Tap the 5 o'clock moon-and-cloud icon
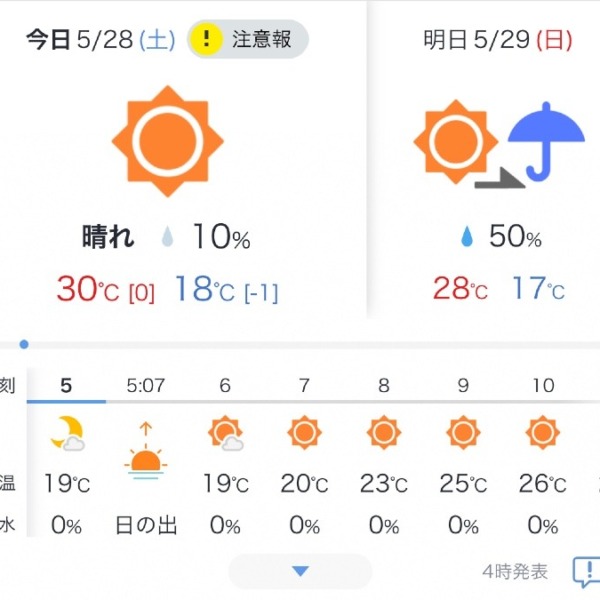Viewport: 600px width, 600px height. (67, 433)
